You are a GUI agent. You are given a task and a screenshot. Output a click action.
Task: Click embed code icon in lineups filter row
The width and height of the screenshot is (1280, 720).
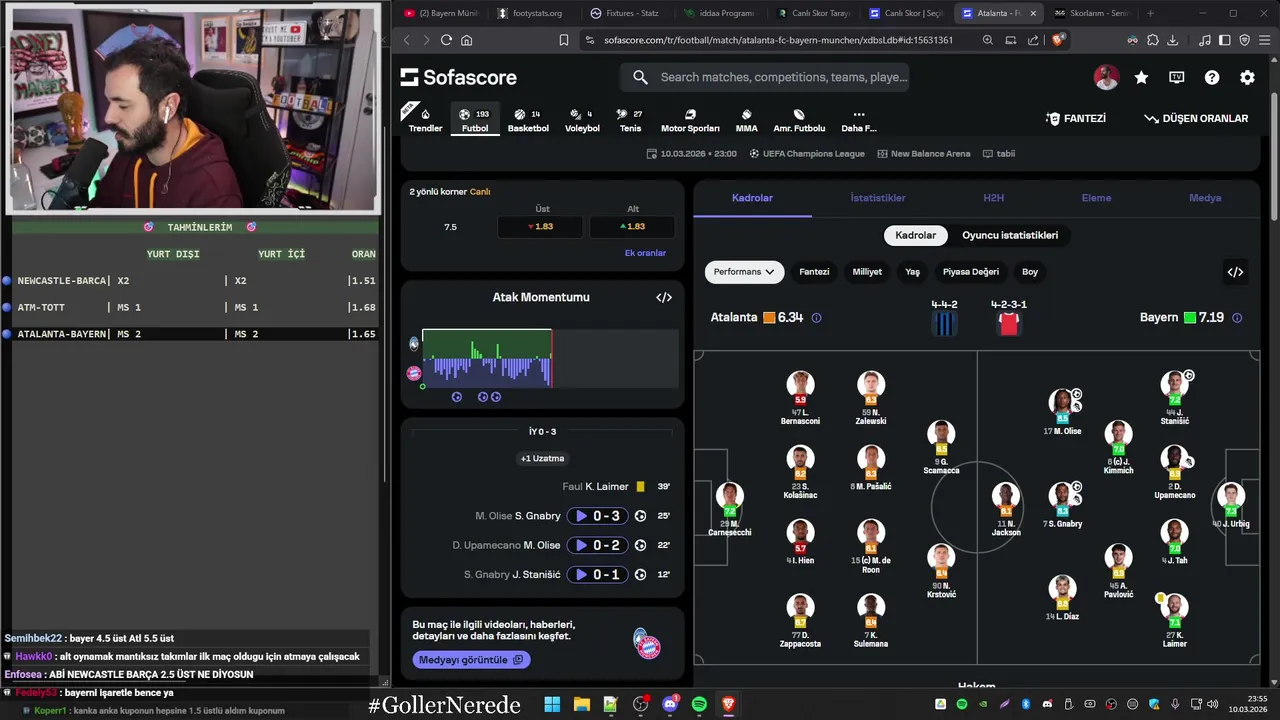click(1235, 272)
